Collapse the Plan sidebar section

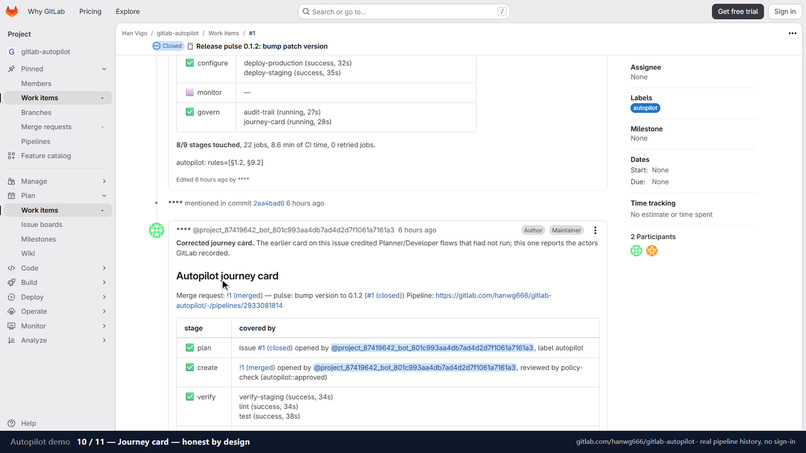tap(104, 195)
